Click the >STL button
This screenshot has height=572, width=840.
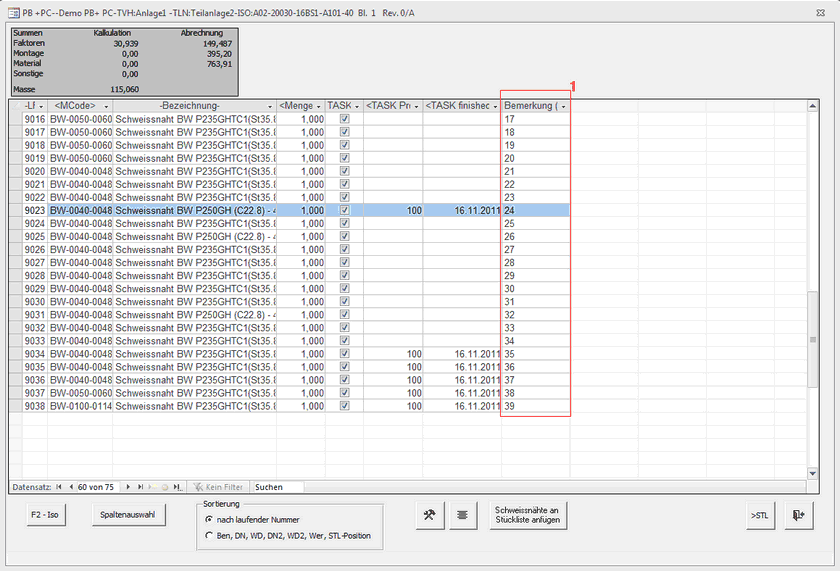click(759, 515)
